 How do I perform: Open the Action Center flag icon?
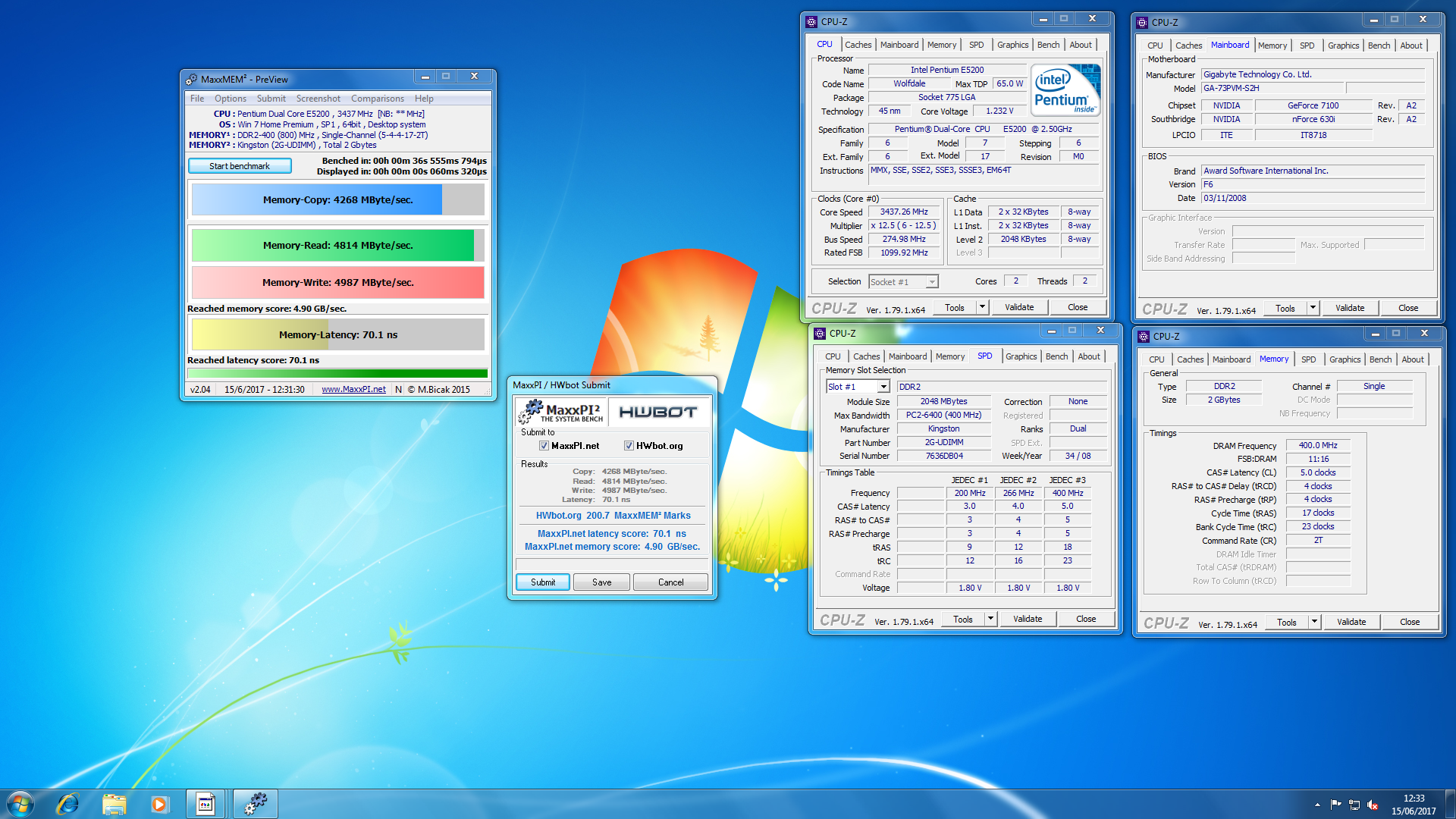tap(1335, 805)
